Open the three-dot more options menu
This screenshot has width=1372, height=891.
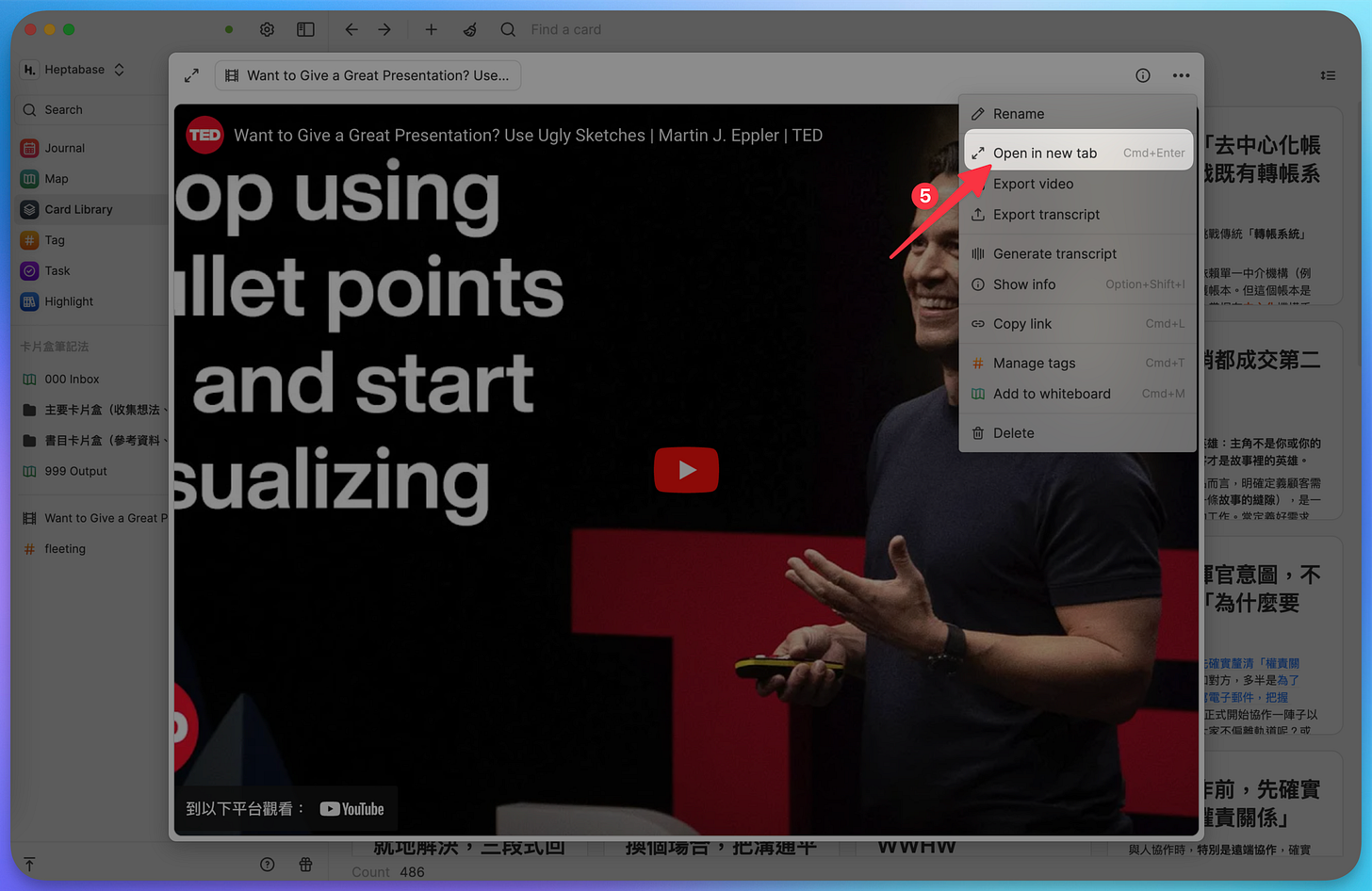pyautogui.click(x=1181, y=75)
